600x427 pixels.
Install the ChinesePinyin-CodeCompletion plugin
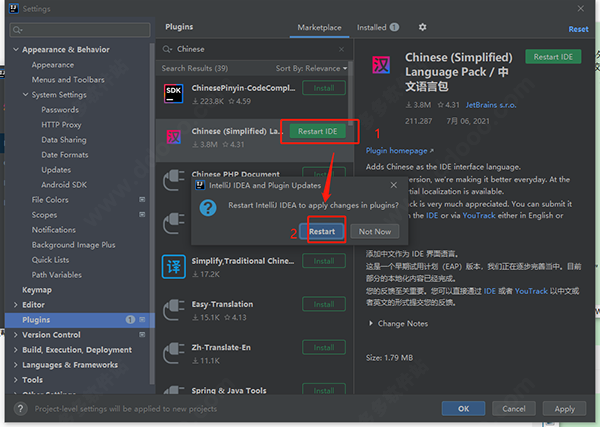tap(324, 88)
